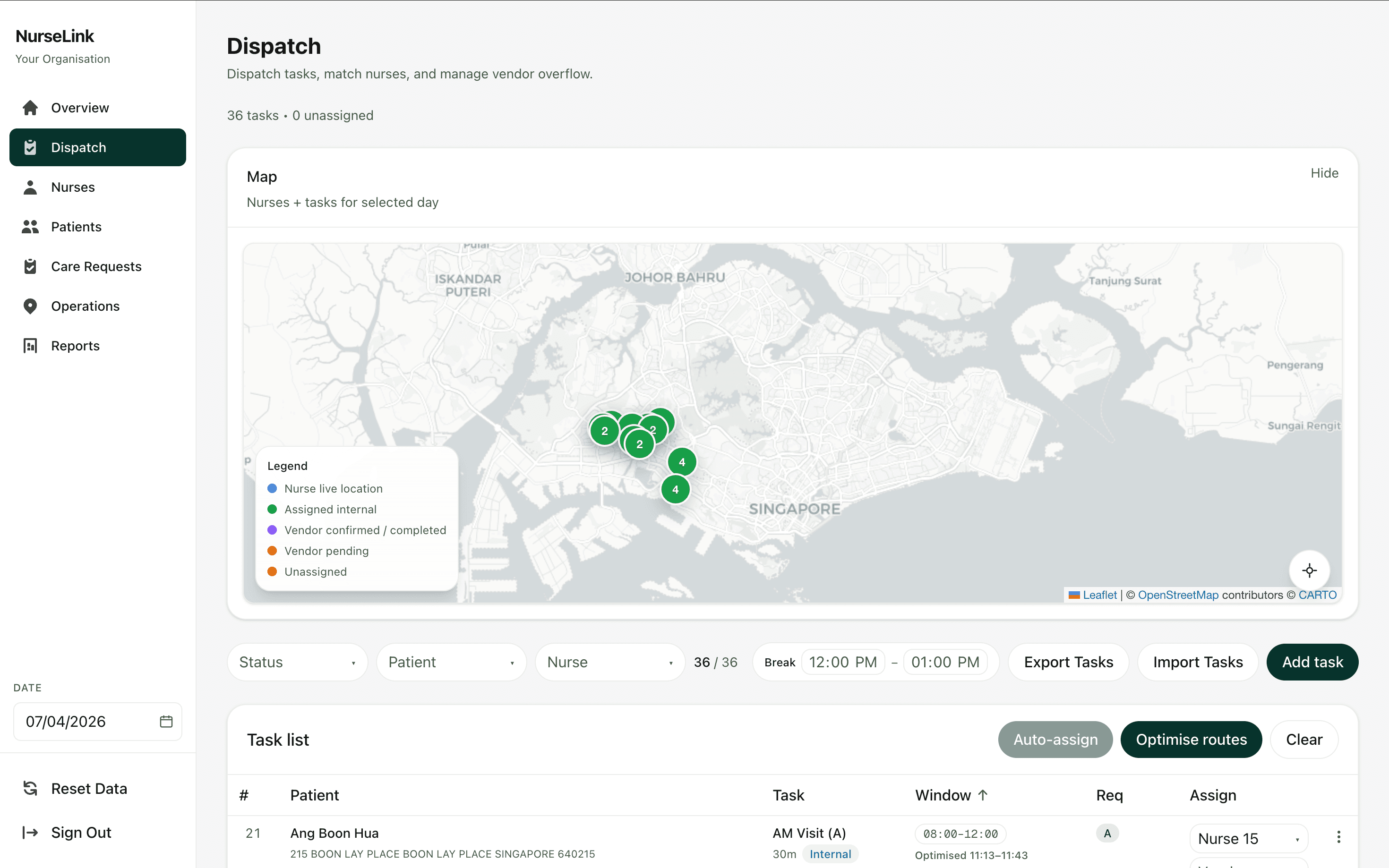
Task: Click the Dispatch clipboard icon
Action: click(x=30, y=147)
